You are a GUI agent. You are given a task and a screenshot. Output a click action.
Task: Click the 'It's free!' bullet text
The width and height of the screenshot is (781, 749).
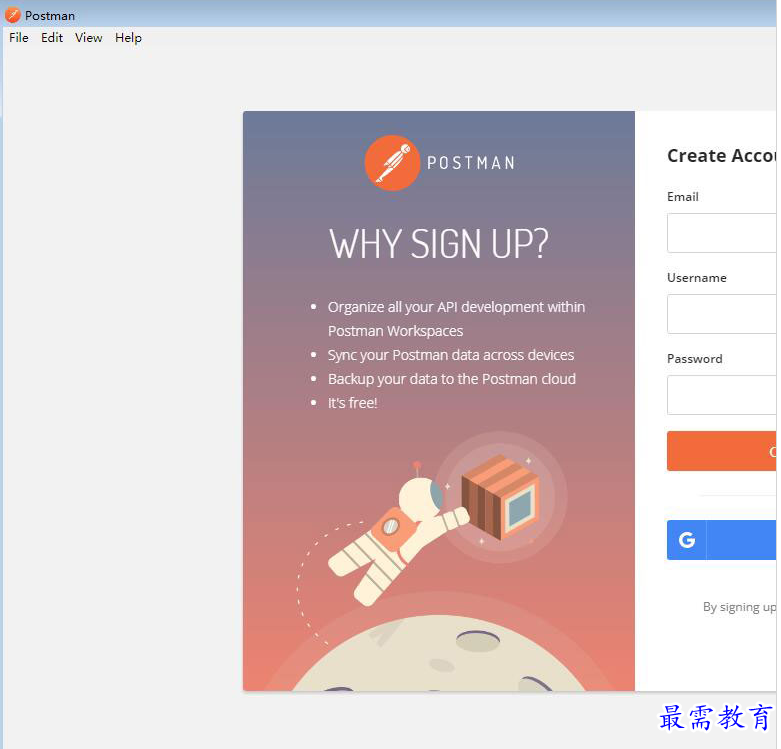click(353, 403)
